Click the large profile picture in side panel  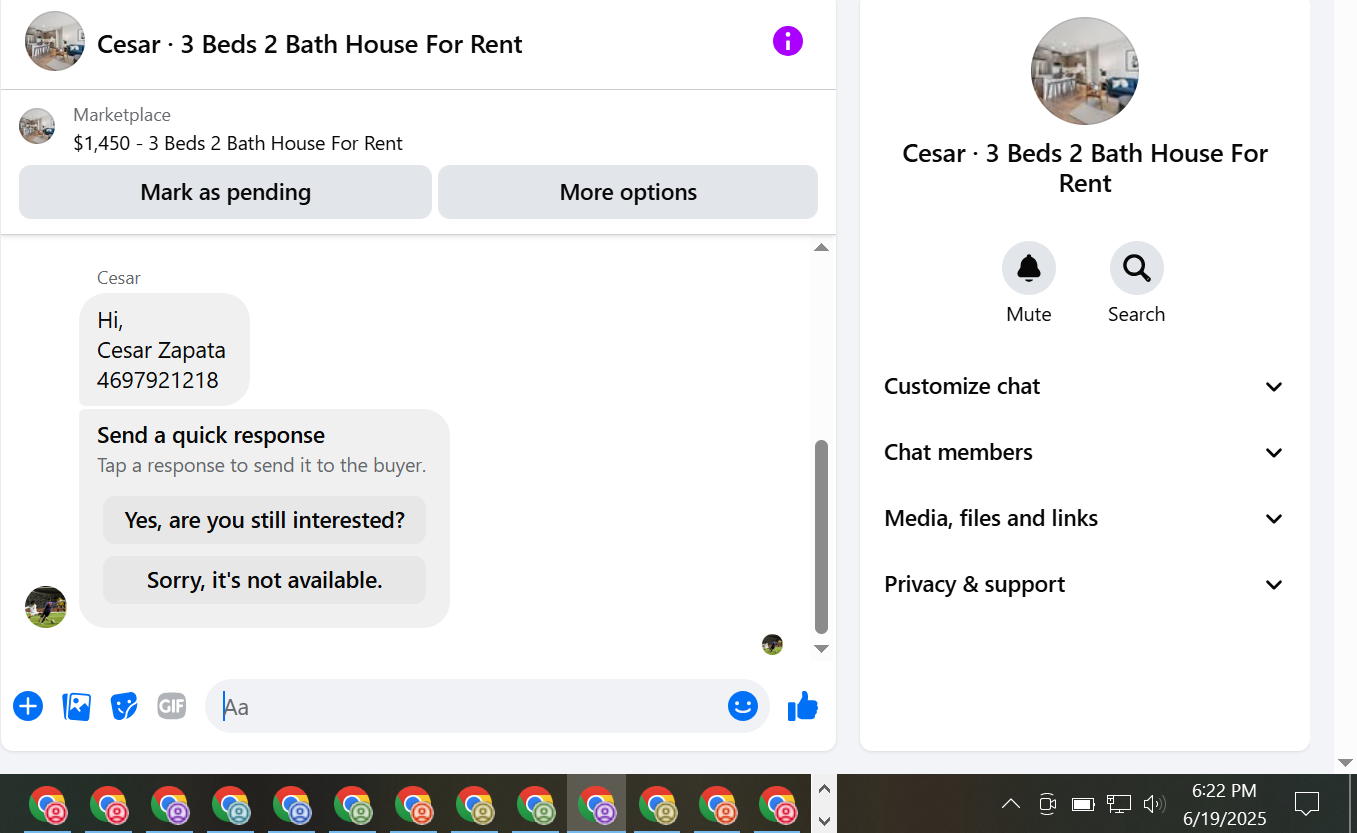pyautogui.click(x=1085, y=71)
